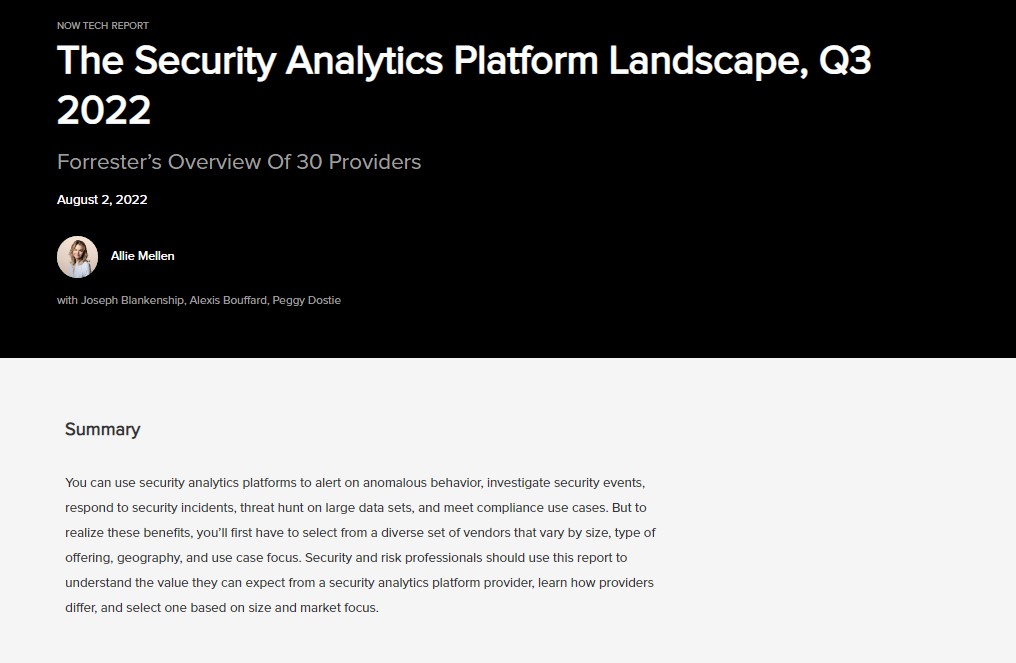Viewport: 1016px width, 663px height.
Task: Click the word "with" before the contributor names
Action: (x=67, y=300)
